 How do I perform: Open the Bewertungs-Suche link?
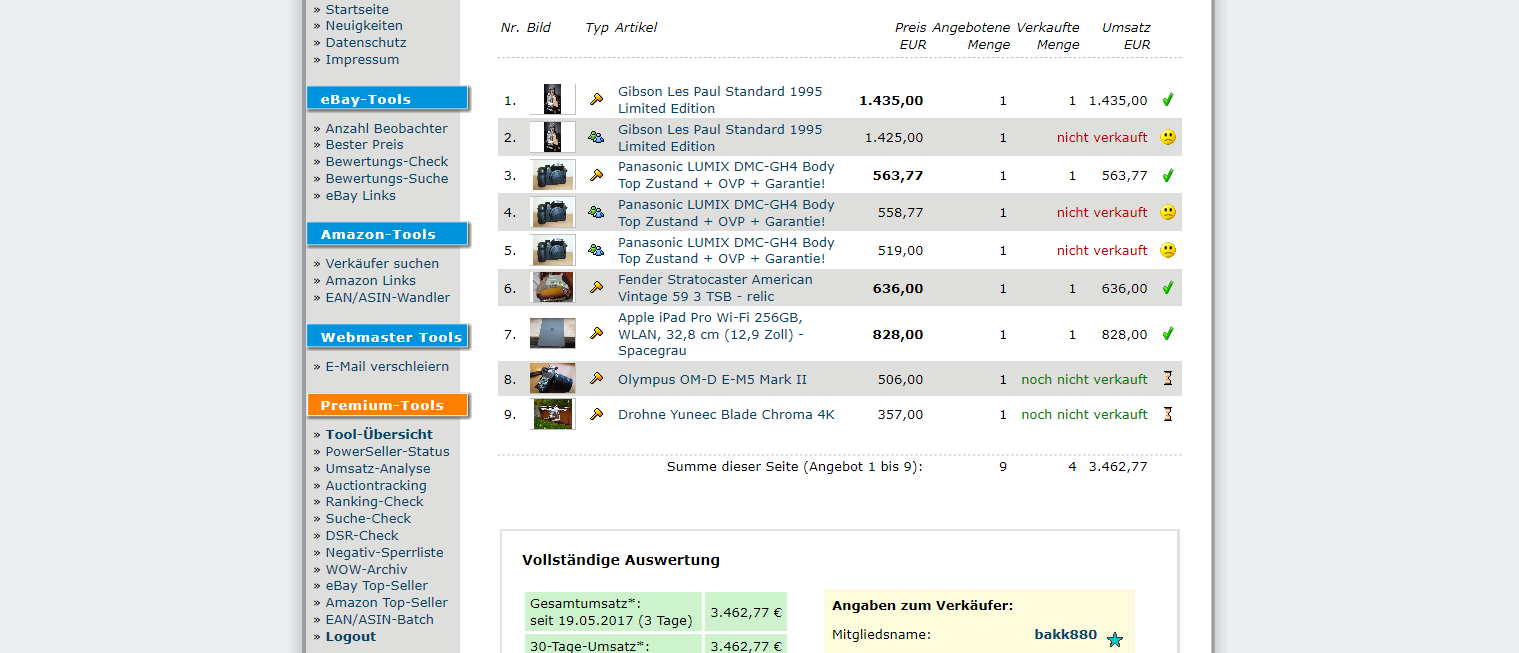pyautogui.click(x=387, y=179)
